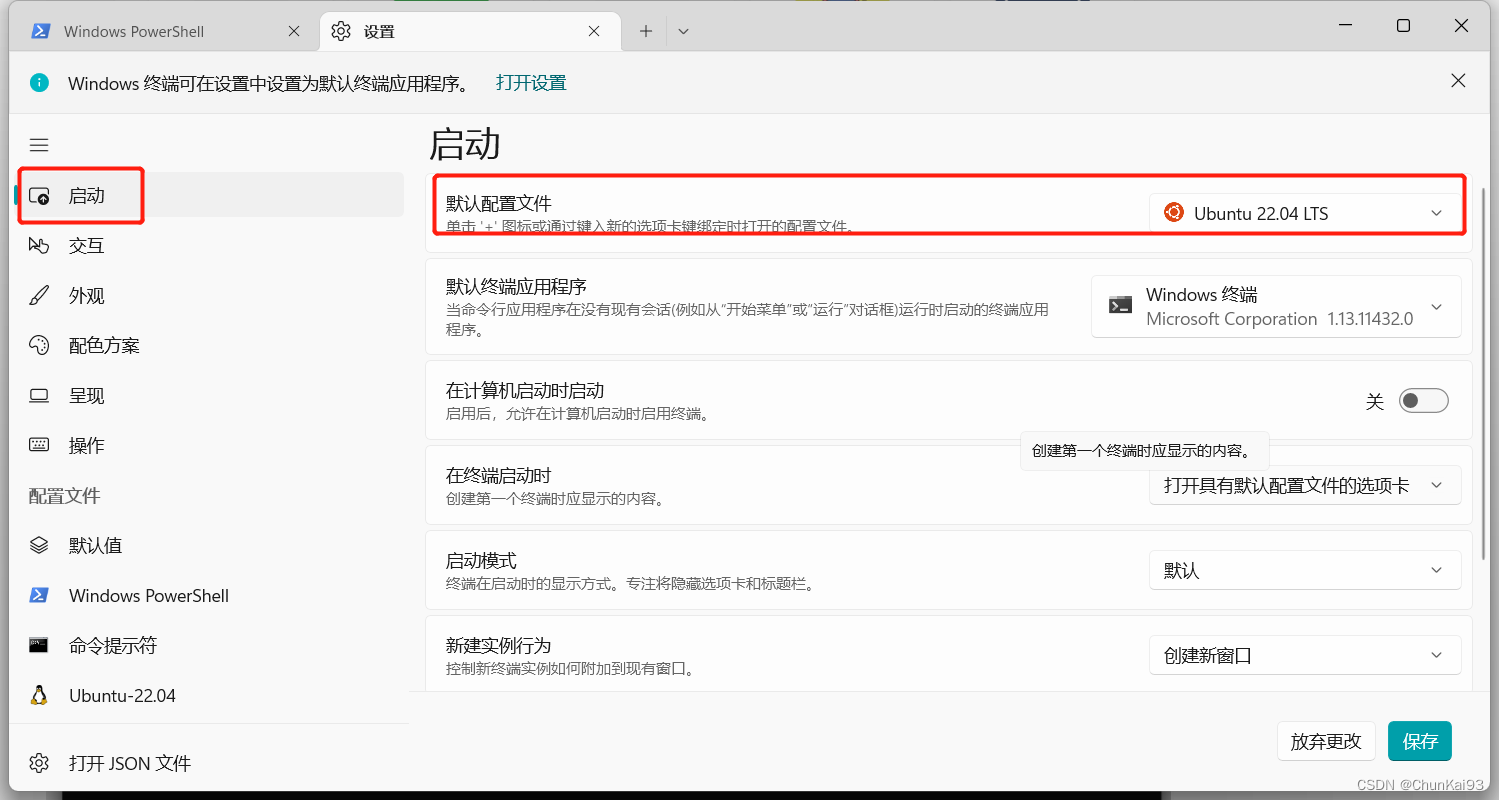This screenshot has height=800, width=1499.
Task: Open the 呈现 settings page
Action: point(210,395)
